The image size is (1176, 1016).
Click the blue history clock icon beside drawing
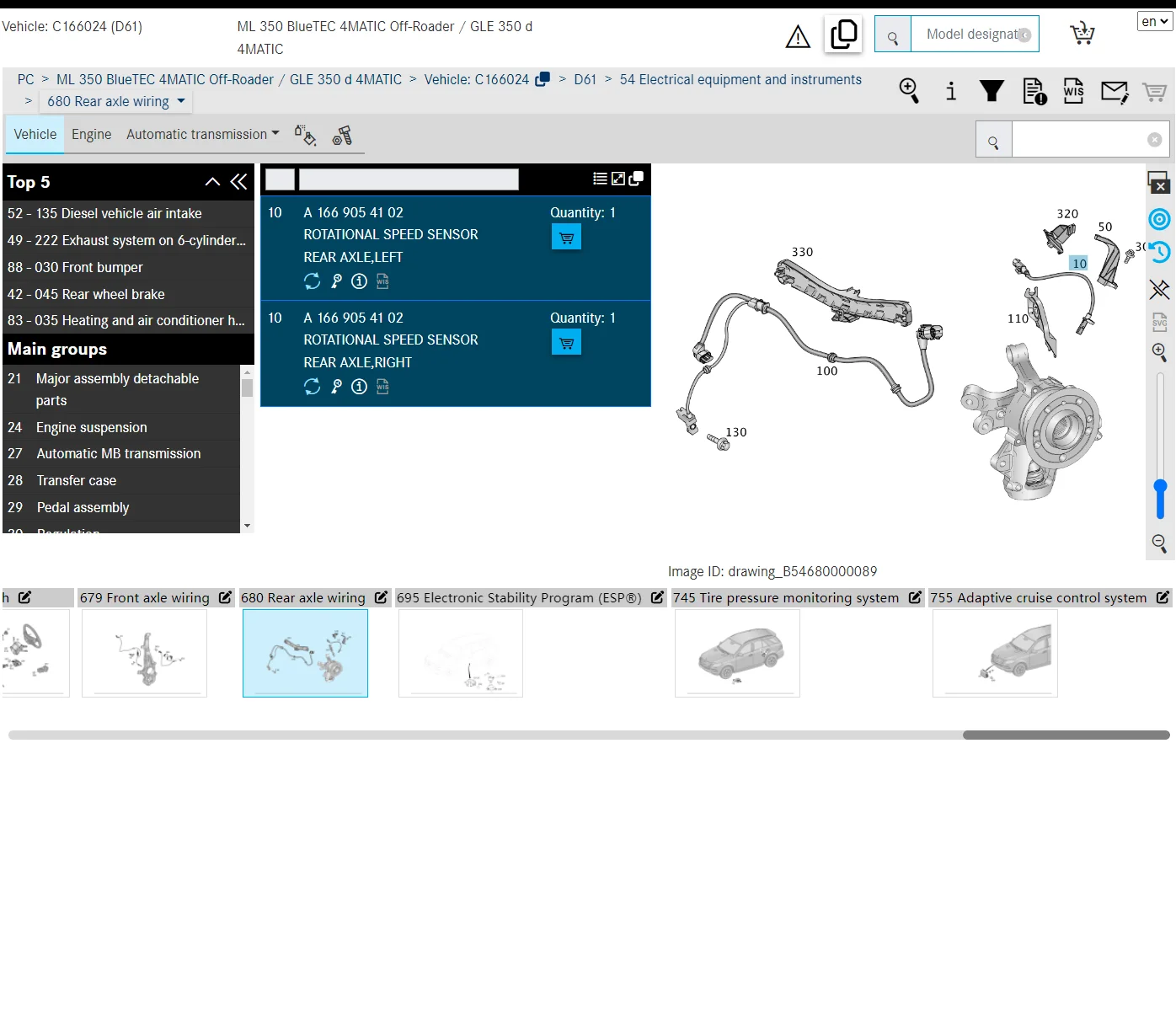click(1160, 252)
